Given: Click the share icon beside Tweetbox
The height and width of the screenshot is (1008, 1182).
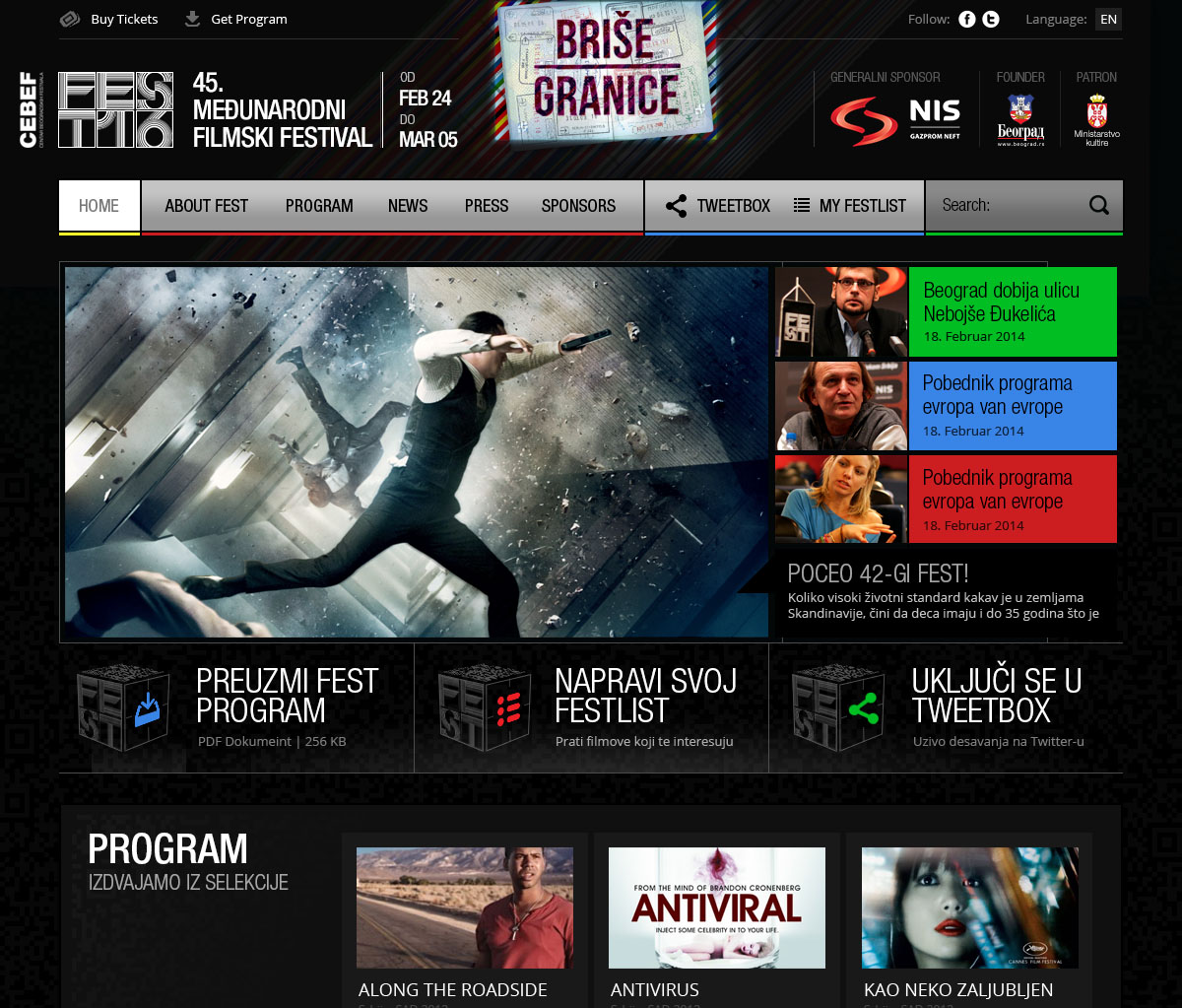Looking at the screenshot, I should point(676,205).
